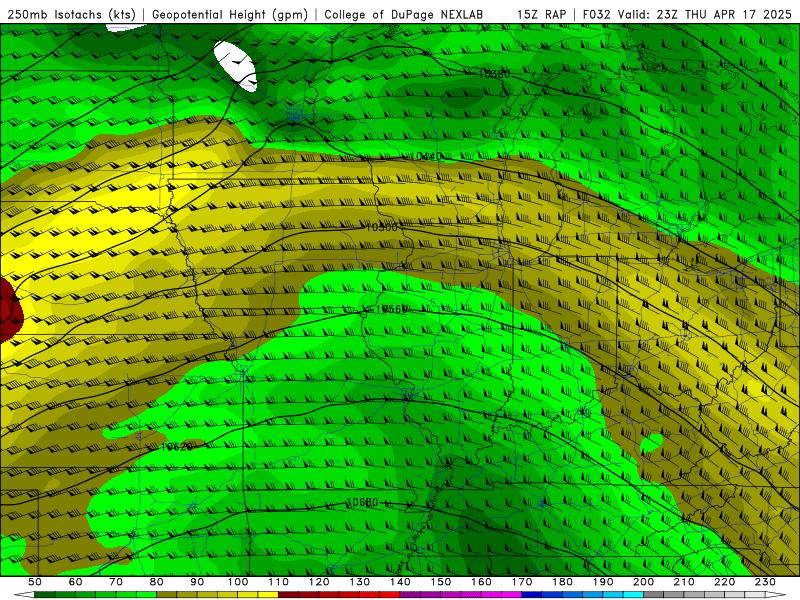The image size is (800, 600).
Task: Click the dark red jet max patch on the map
Action: tap(10, 309)
